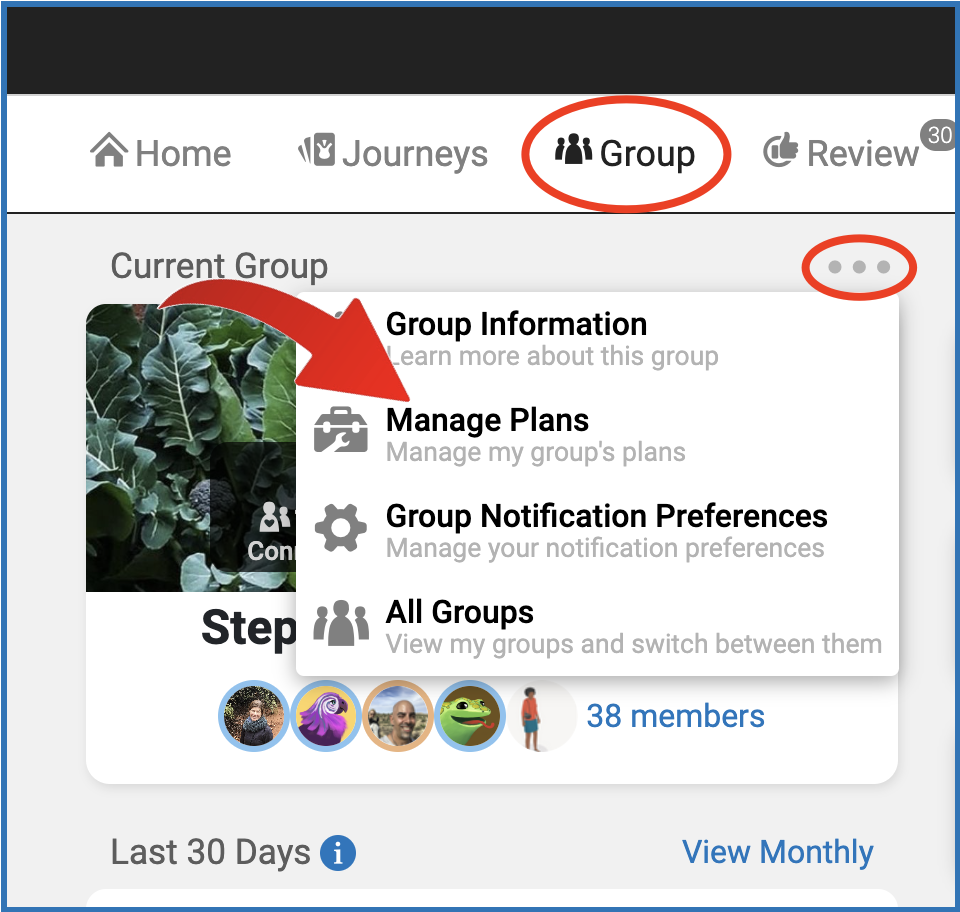Click the purple parrot member avatar

[x=326, y=716]
